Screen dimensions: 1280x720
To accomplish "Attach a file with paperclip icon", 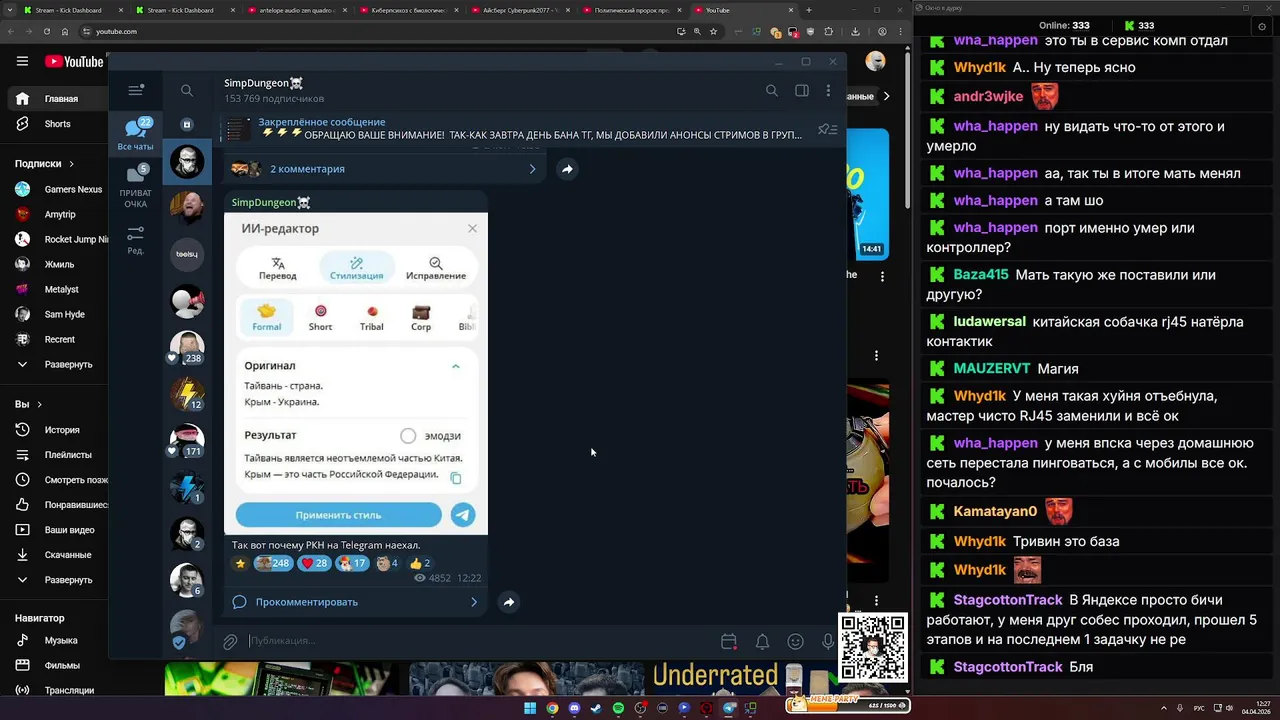I will [x=230, y=641].
